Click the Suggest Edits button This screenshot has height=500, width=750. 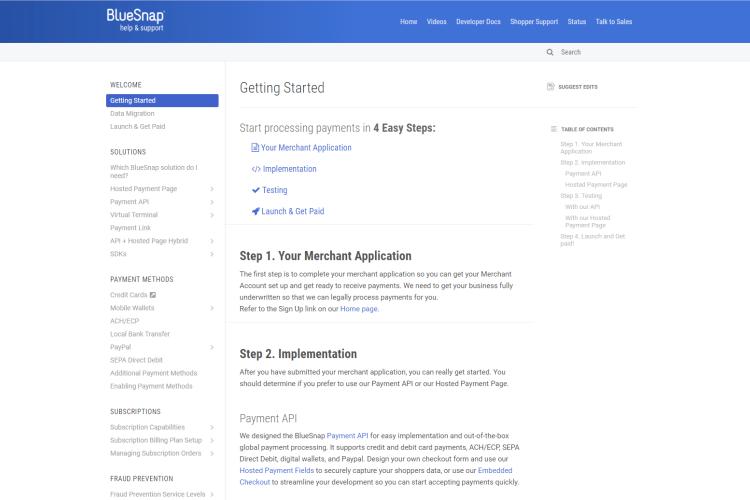(x=572, y=87)
